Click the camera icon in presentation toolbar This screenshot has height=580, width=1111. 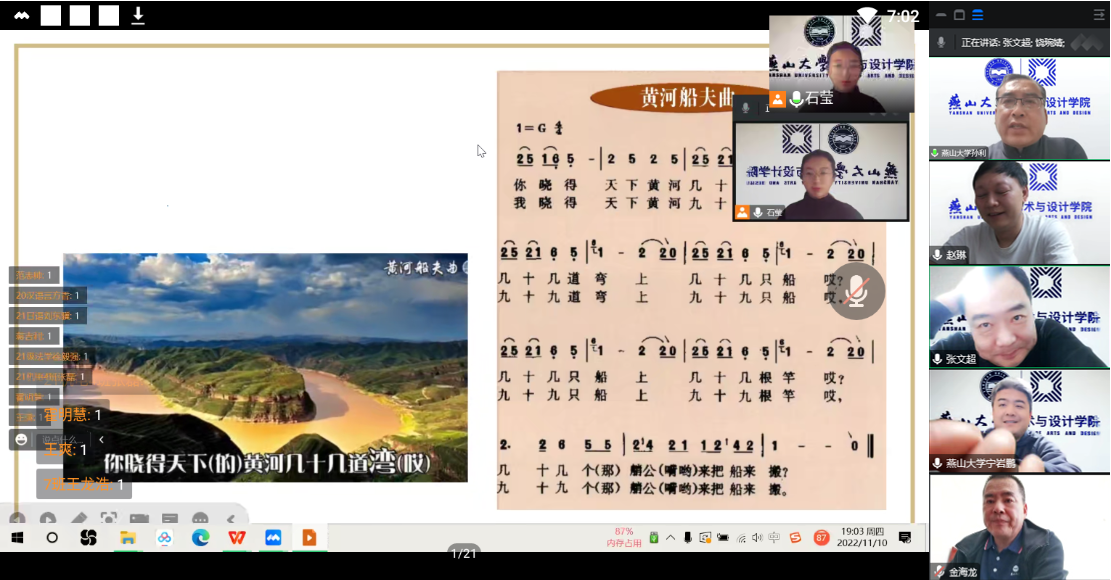(x=139, y=519)
